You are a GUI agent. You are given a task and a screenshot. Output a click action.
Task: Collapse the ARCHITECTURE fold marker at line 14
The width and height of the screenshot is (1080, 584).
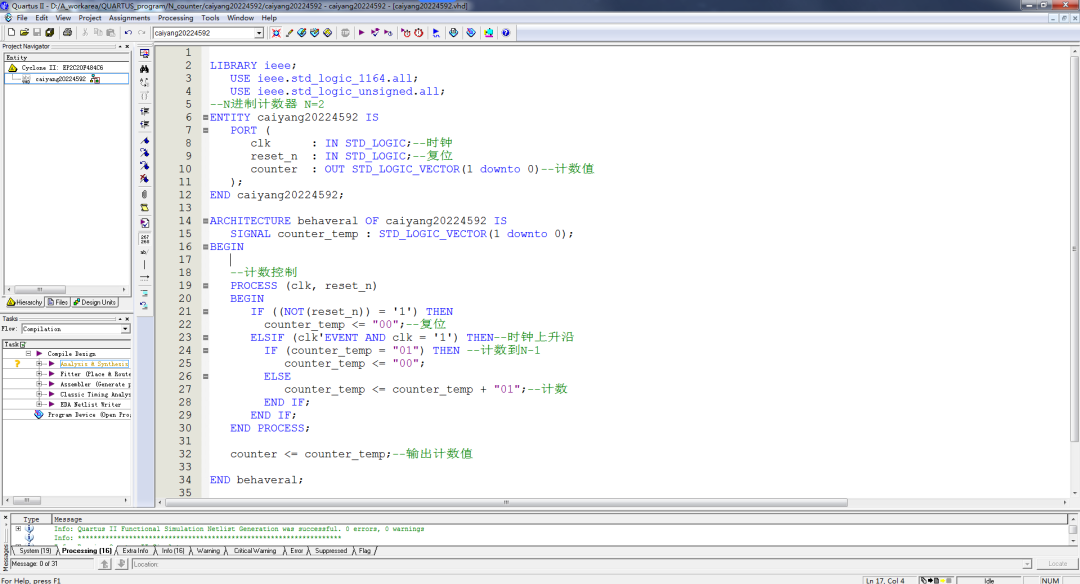pos(205,221)
